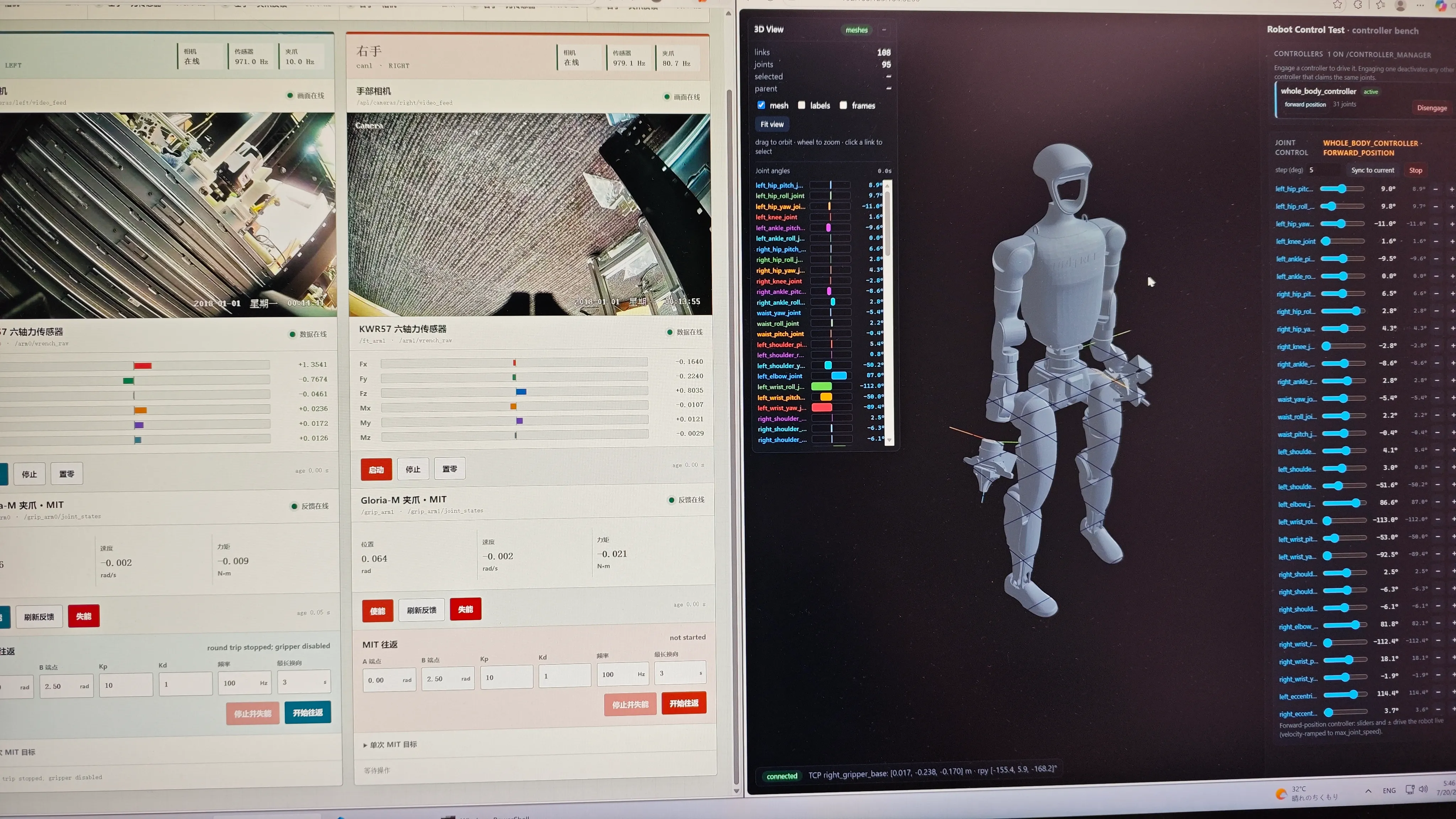Click 停止 button under right-hand KWR57 sensor
The image size is (1456, 819).
(413, 469)
